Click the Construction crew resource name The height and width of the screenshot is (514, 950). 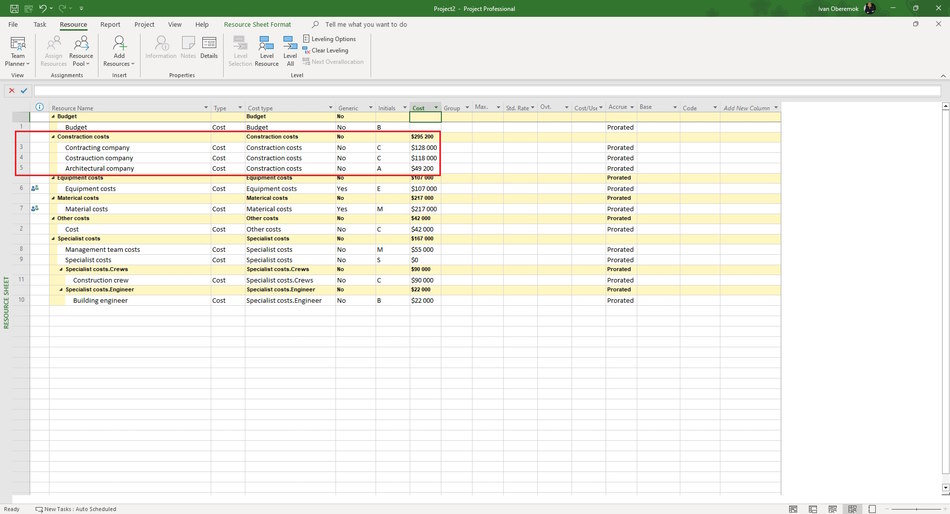(101, 280)
